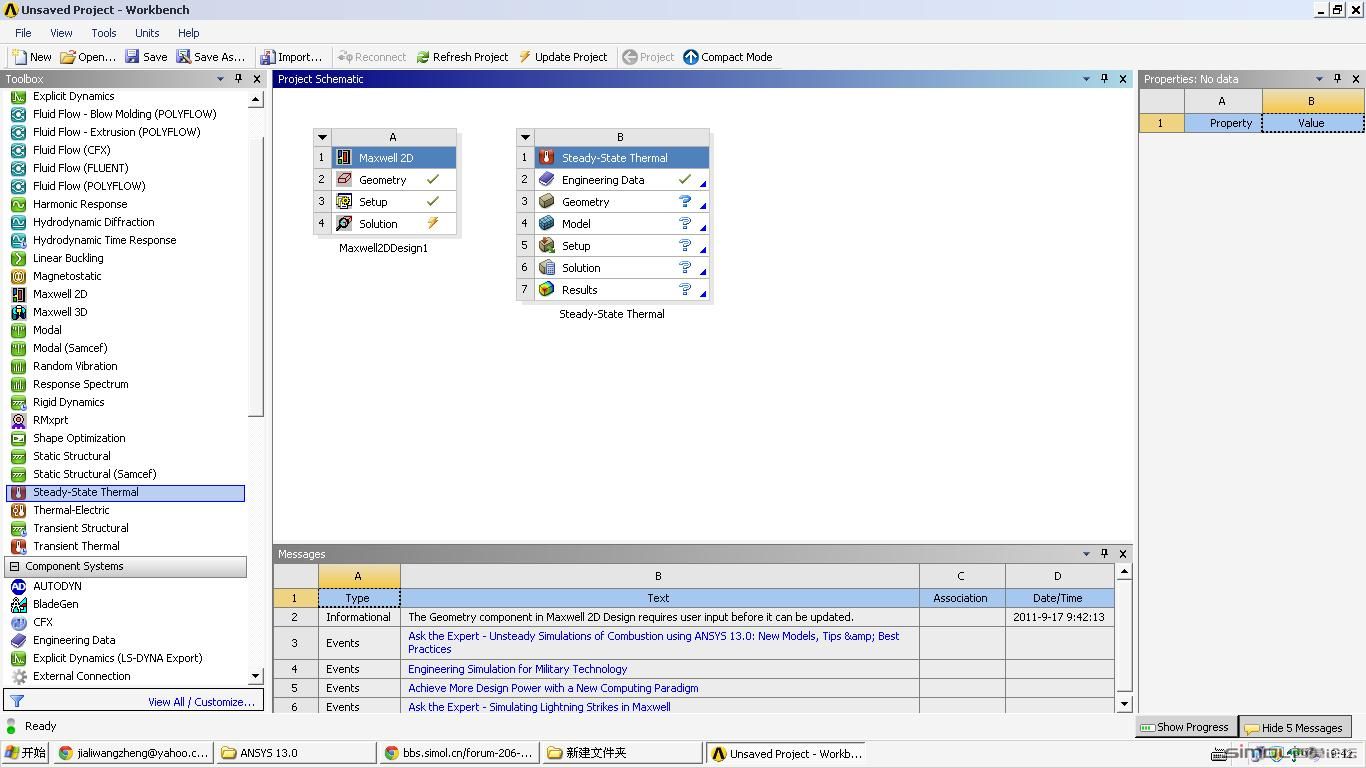1366x768 pixels.
Task: Click Model cell icon in Steady-State Thermal
Action: click(x=546, y=224)
